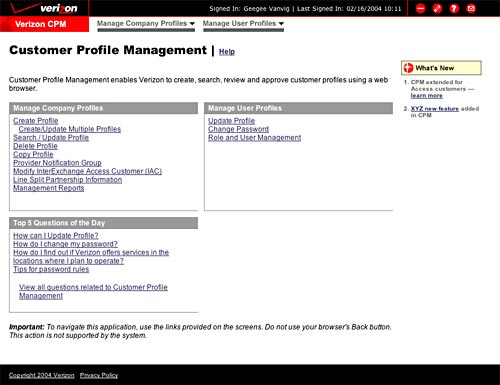
Task: Click the 'What's New' heading text
Action: pos(435,68)
